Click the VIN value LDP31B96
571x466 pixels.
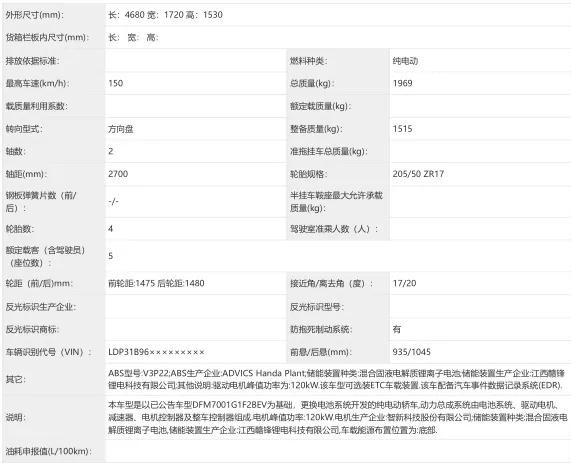tap(156, 352)
